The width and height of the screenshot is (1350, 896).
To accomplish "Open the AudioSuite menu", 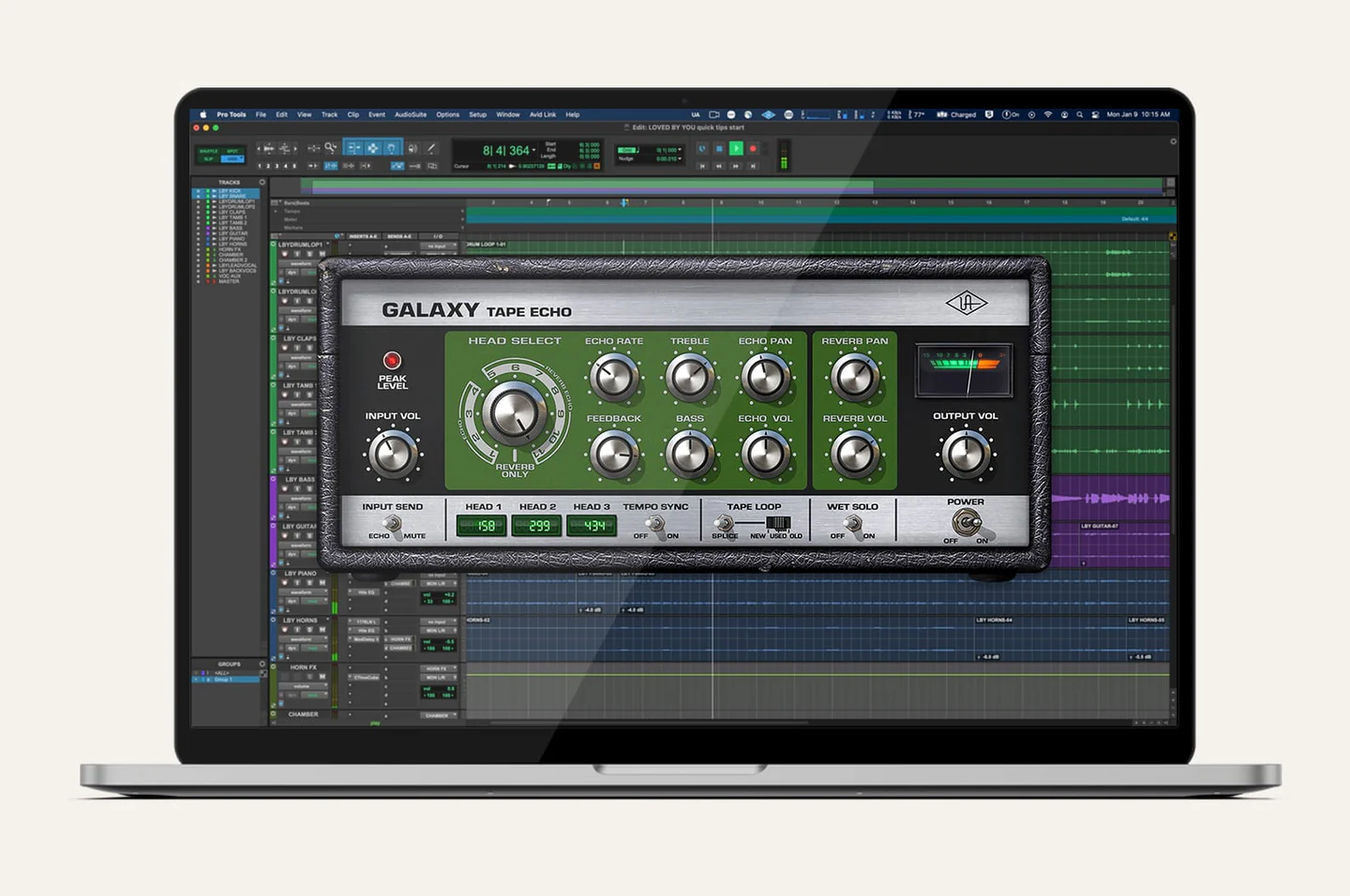I will [411, 114].
